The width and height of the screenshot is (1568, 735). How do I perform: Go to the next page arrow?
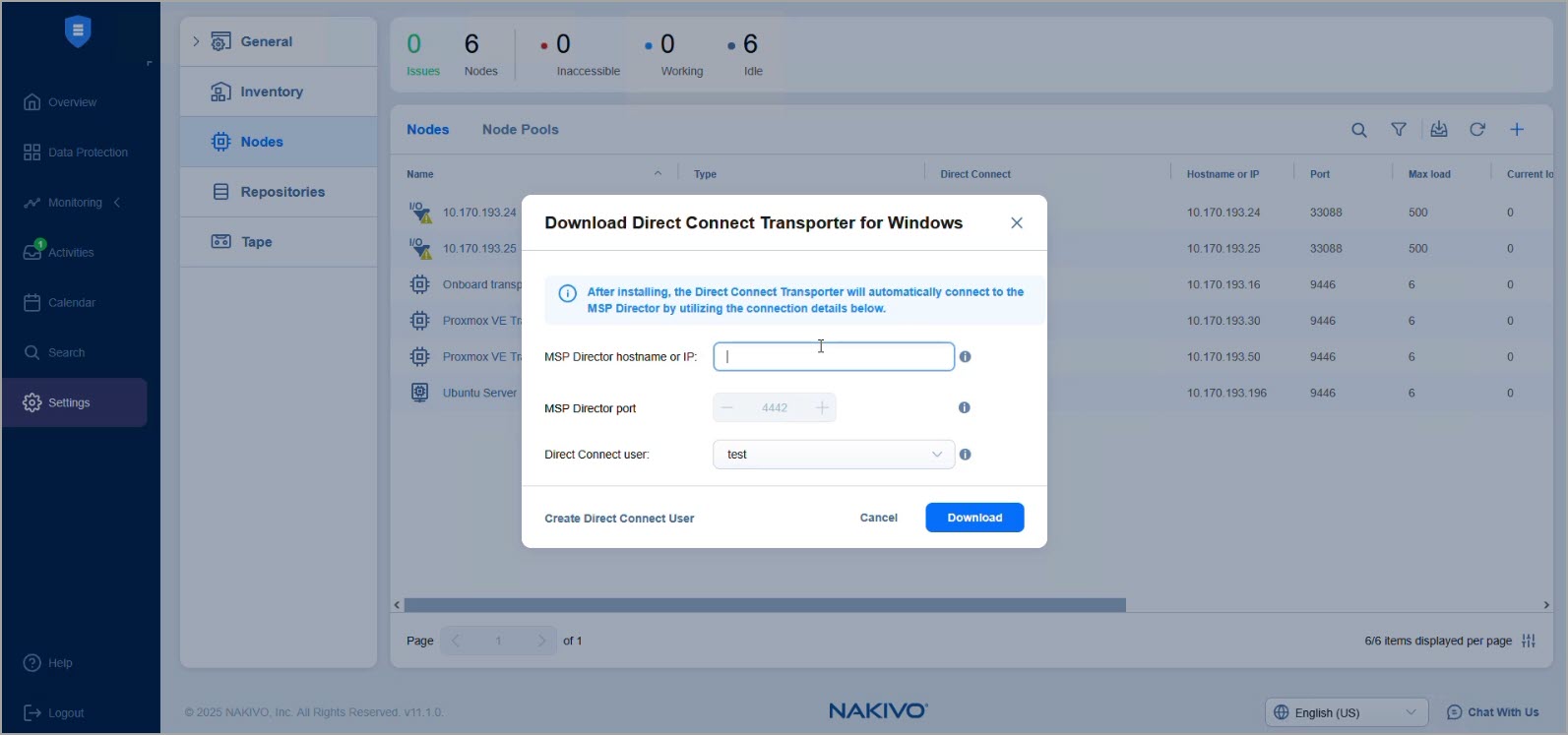[x=540, y=641]
